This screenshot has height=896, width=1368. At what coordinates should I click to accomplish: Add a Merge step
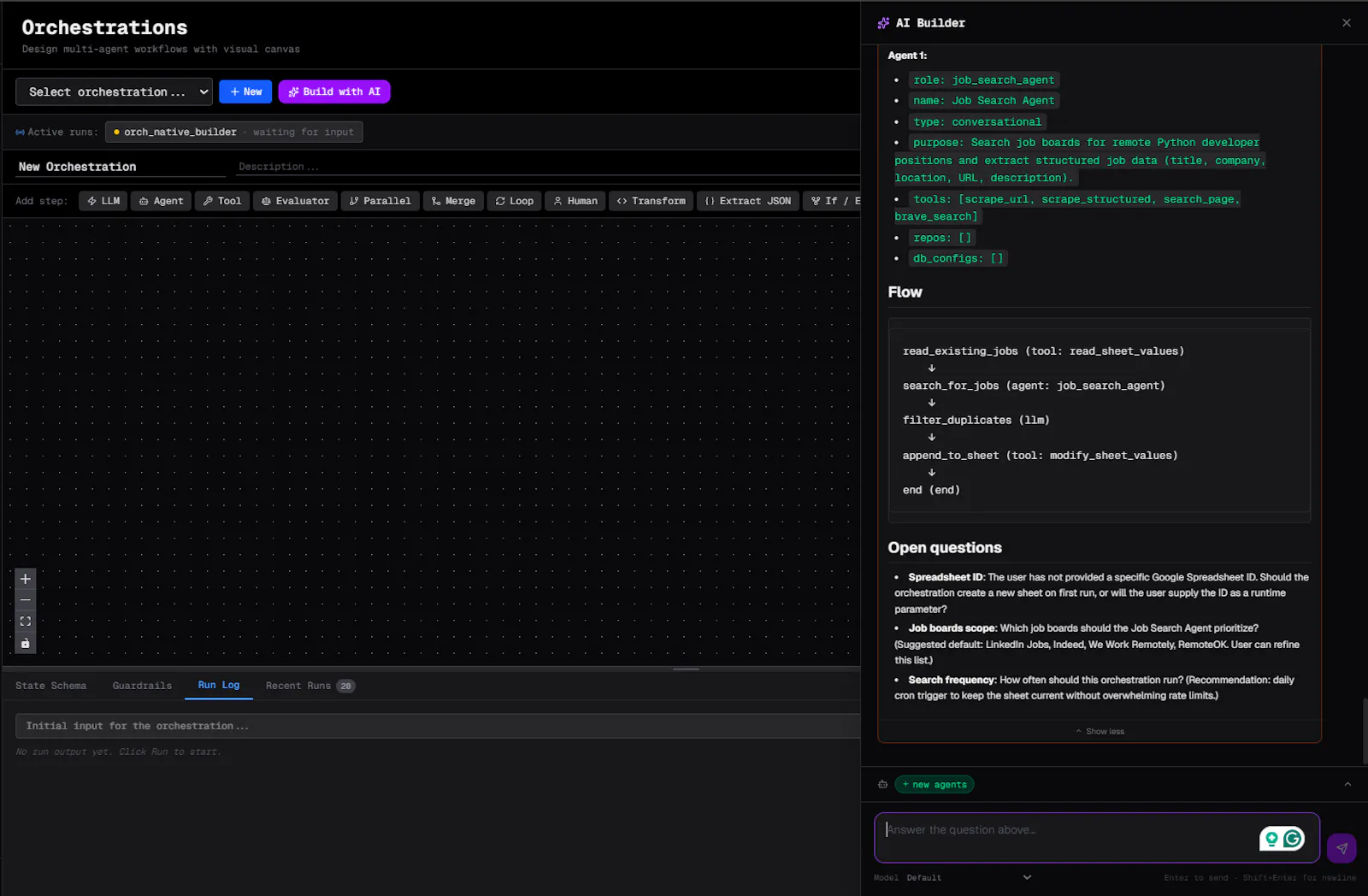[453, 201]
